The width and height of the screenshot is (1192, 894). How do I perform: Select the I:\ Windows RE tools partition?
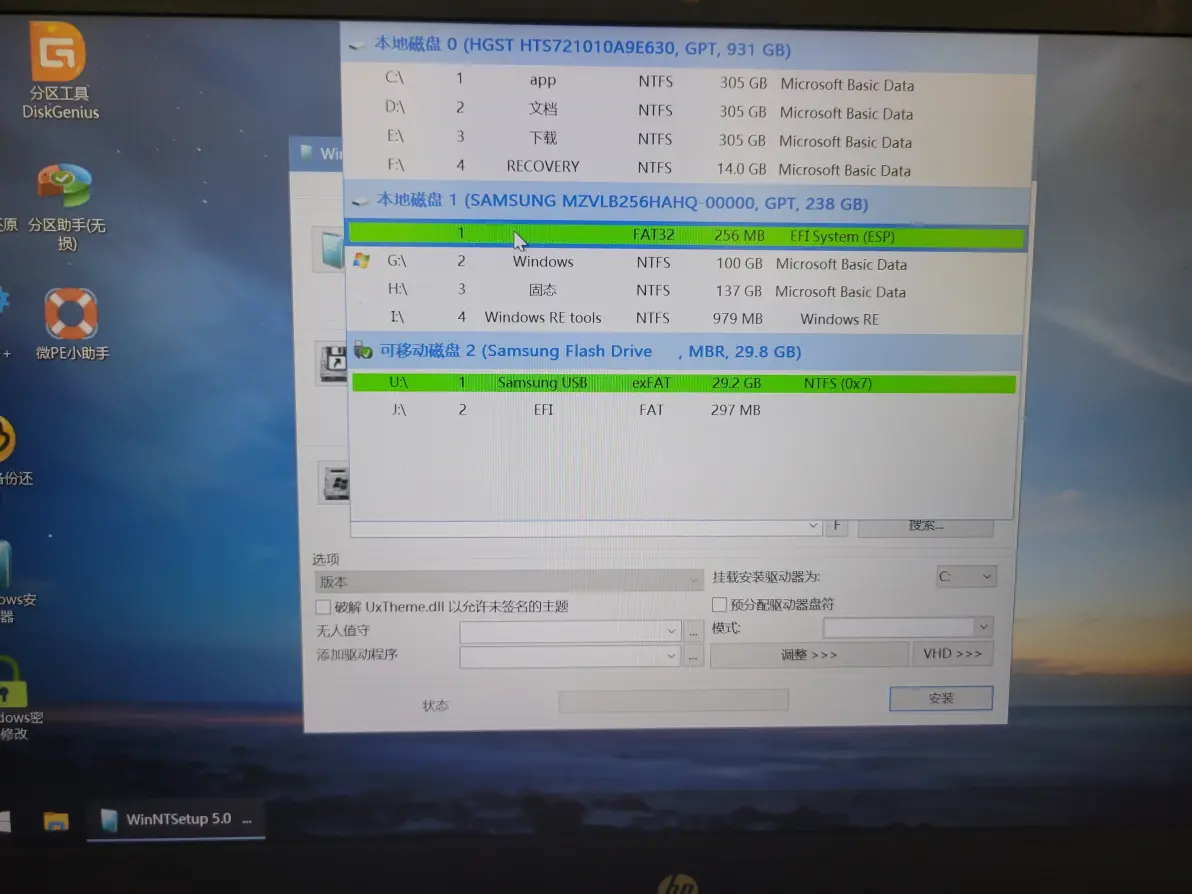[x=686, y=318]
